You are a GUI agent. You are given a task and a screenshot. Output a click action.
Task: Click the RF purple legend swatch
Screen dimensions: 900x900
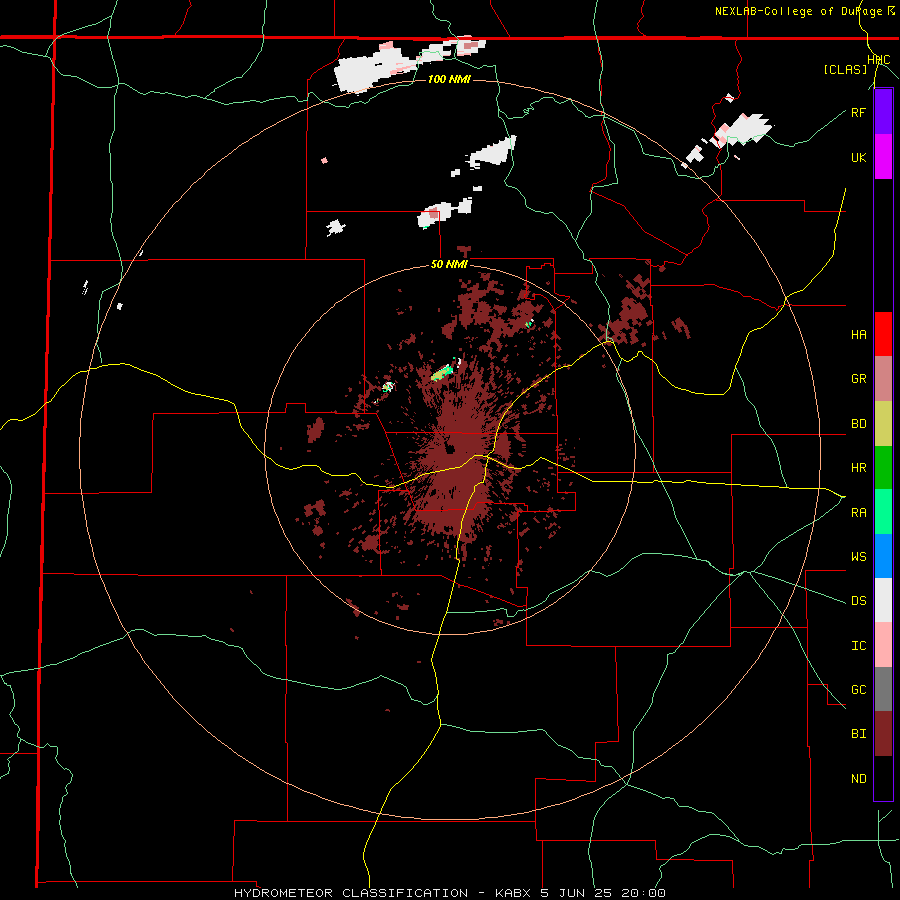[x=883, y=112]
